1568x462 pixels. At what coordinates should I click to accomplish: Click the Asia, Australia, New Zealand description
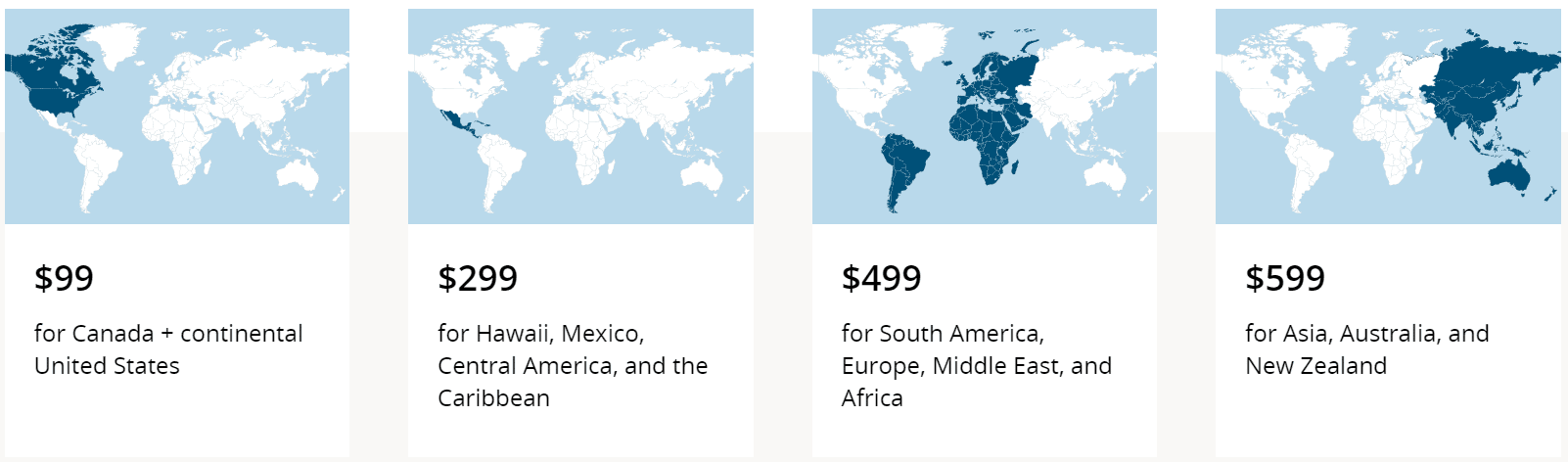1366,349
